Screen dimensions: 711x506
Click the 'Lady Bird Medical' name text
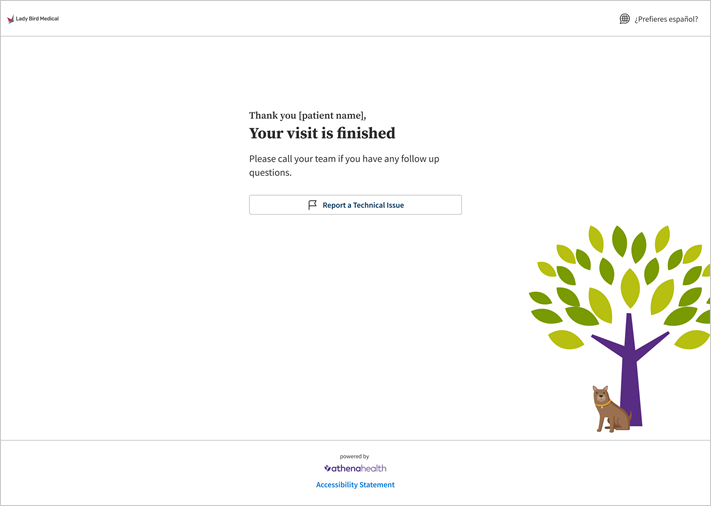click(x=37, y=19)
